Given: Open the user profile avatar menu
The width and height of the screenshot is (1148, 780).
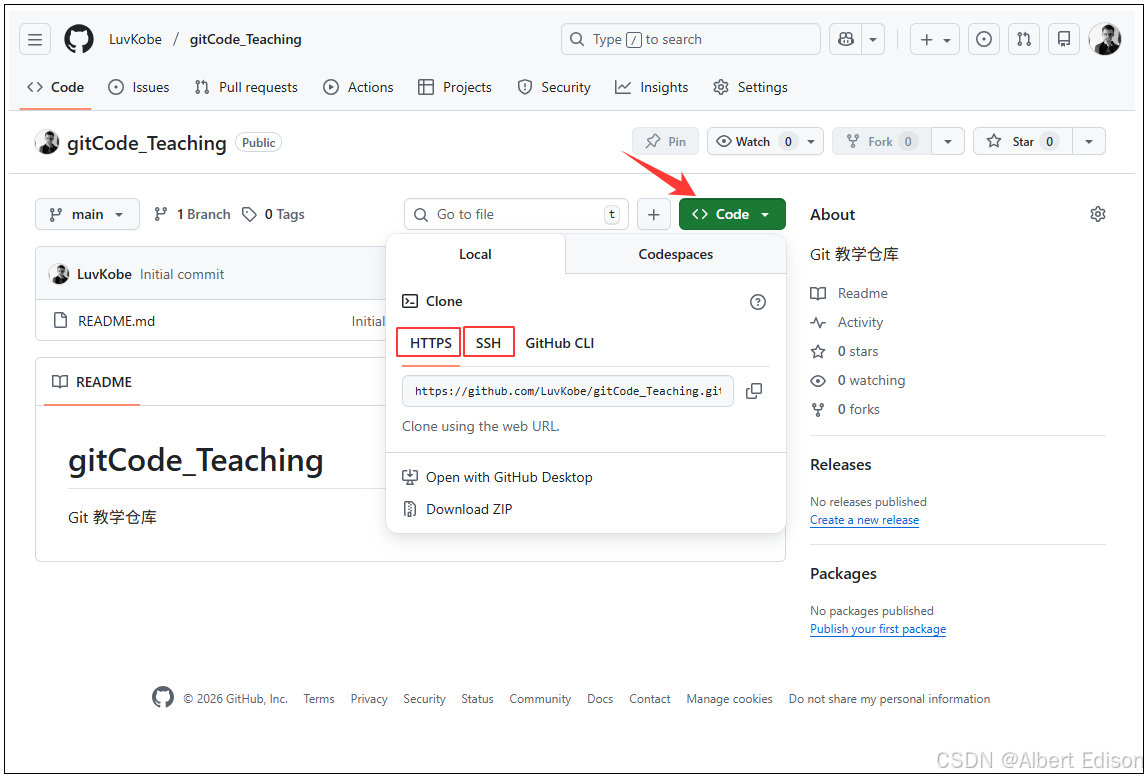Looking at the screenshot, I should point(1104,40).
